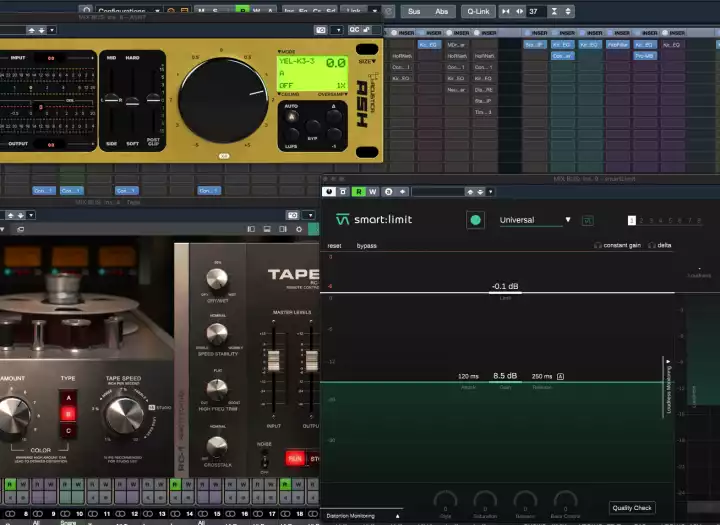Open ASH header dropdown beside camera
Image resolution: width=720 pixels, height=525 pixels.
click(338, 30)
